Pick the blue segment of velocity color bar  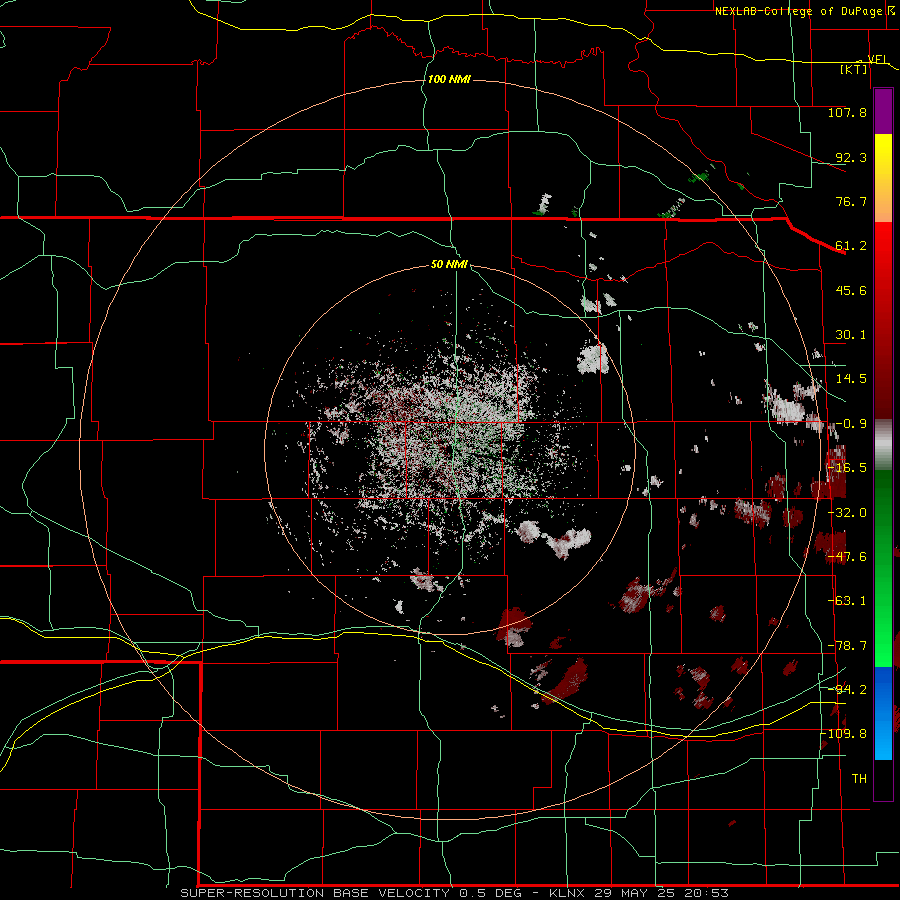(883, 713)
